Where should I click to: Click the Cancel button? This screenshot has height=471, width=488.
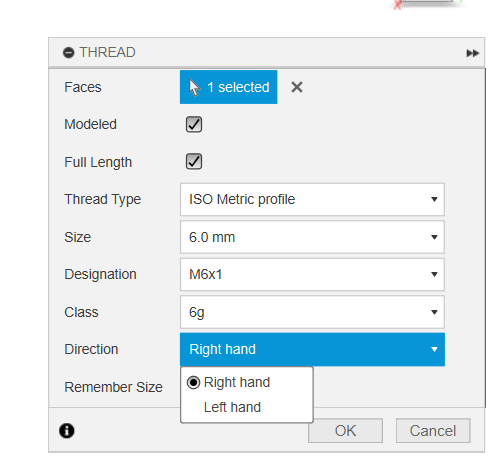433,431
